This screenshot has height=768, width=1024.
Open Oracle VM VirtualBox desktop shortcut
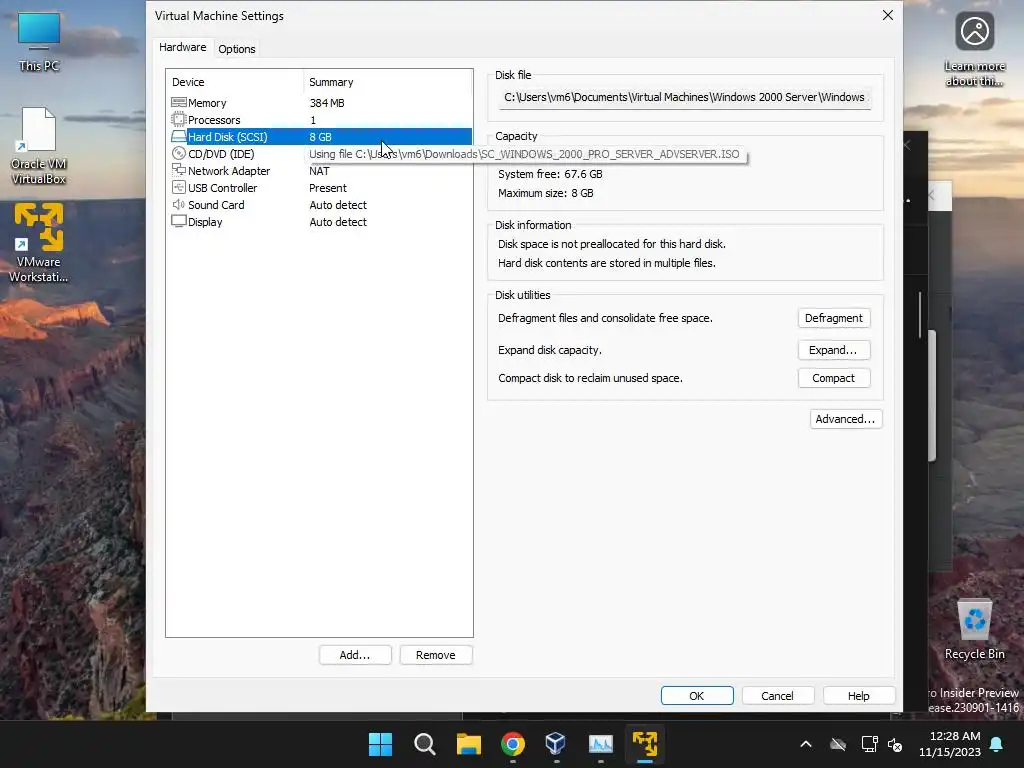coord(39,146)
